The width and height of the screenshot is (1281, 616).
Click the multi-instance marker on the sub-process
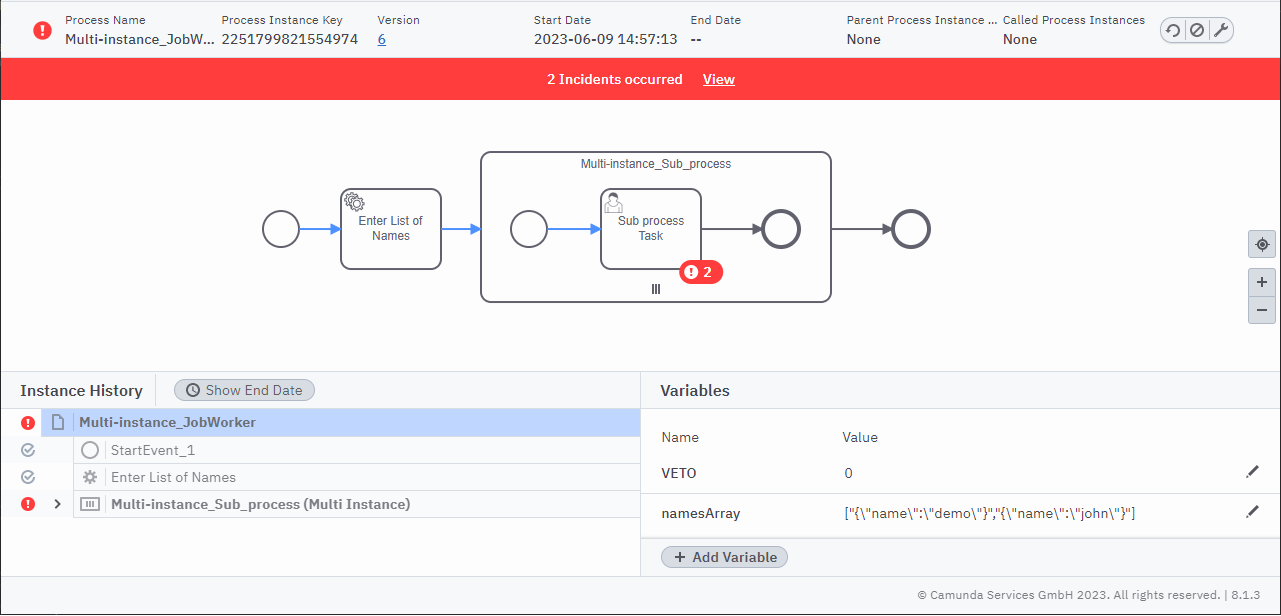(x=656, y=289)
